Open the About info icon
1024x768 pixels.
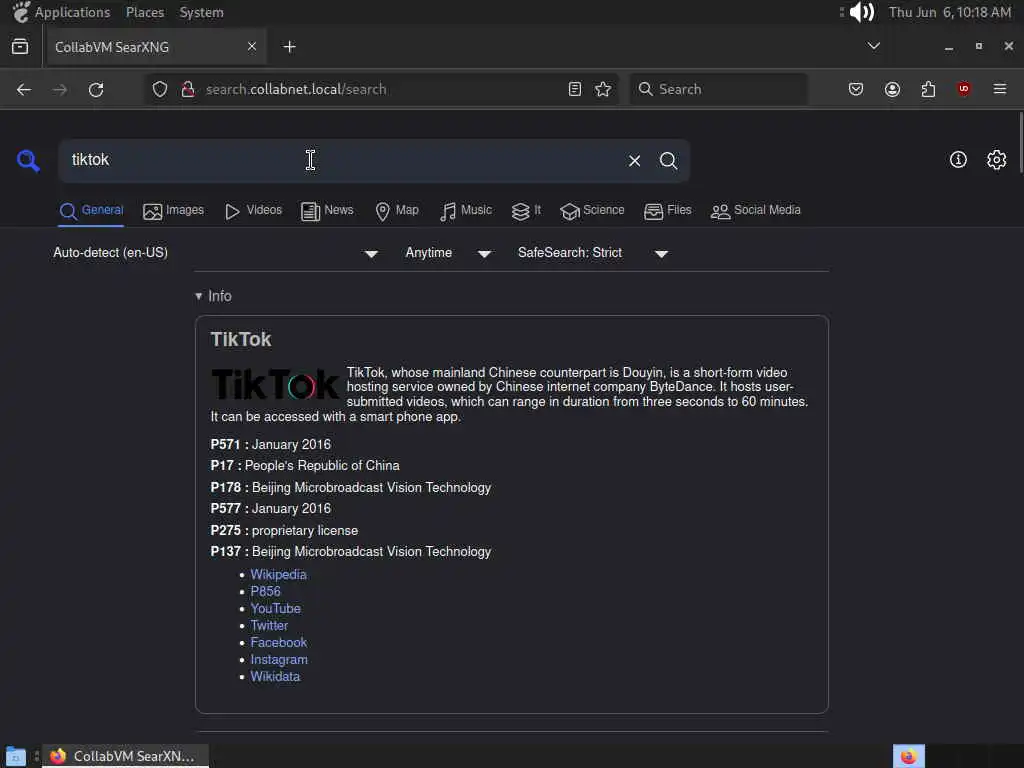(x=958, y=159)
